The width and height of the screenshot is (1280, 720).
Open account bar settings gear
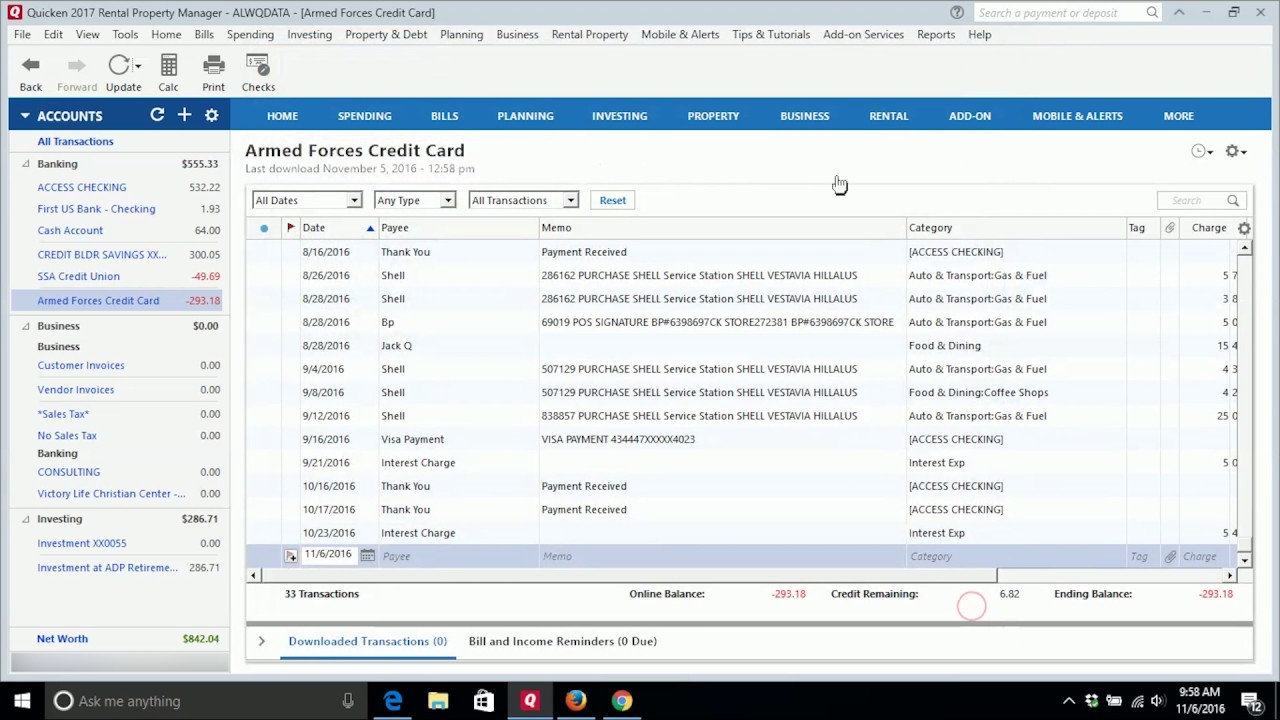(x=212, y=115)
